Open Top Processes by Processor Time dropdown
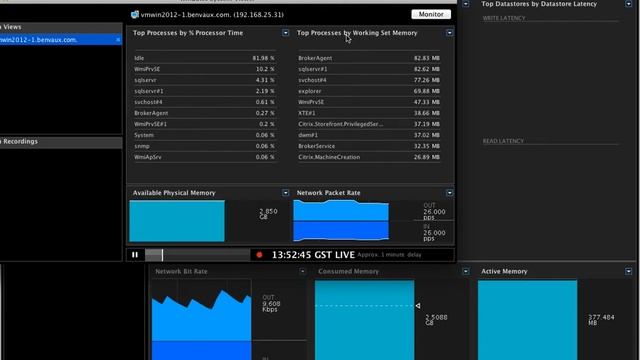 click(x=285, y=33)
